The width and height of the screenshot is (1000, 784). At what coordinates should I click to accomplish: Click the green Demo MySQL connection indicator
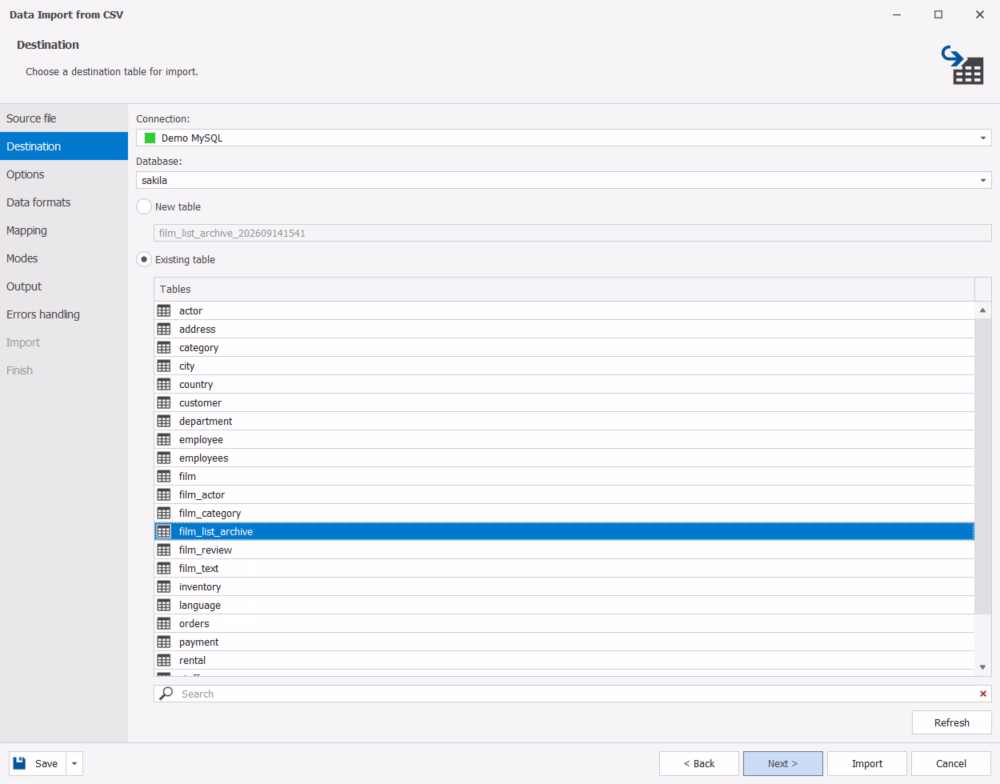(150, 138)
